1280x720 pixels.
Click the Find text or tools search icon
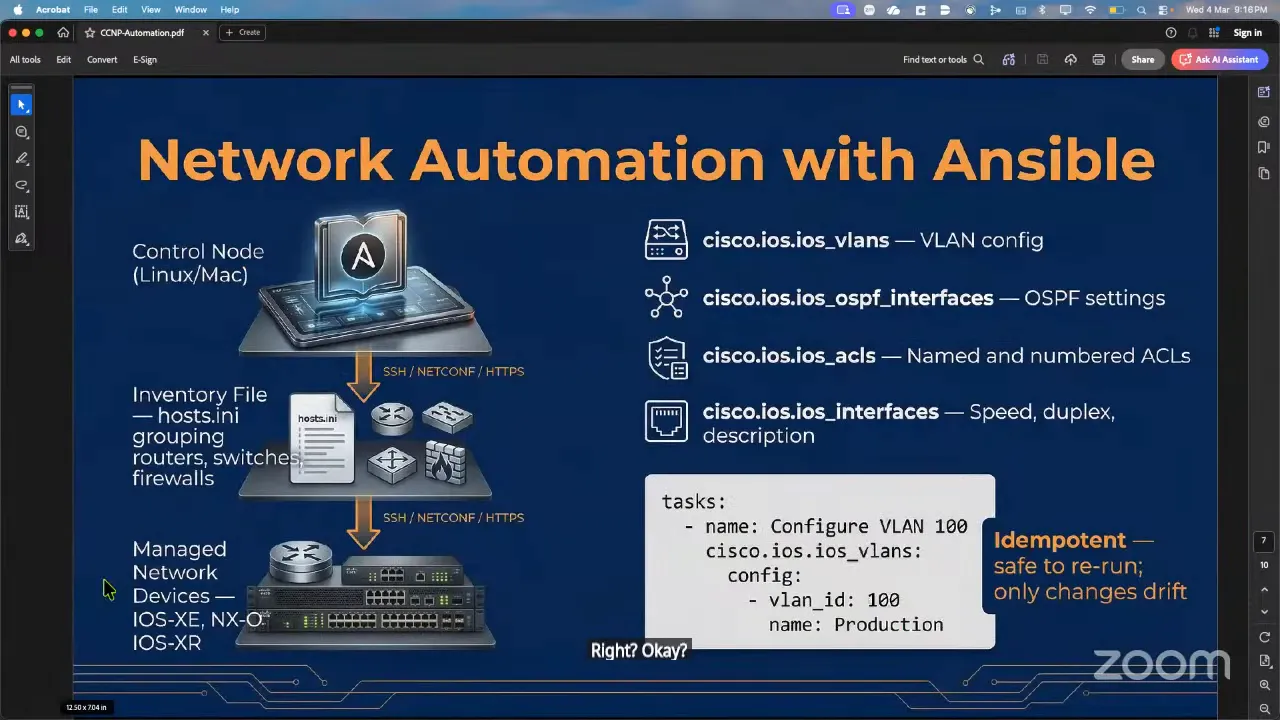pyautogui.click(x=978, y=59)
